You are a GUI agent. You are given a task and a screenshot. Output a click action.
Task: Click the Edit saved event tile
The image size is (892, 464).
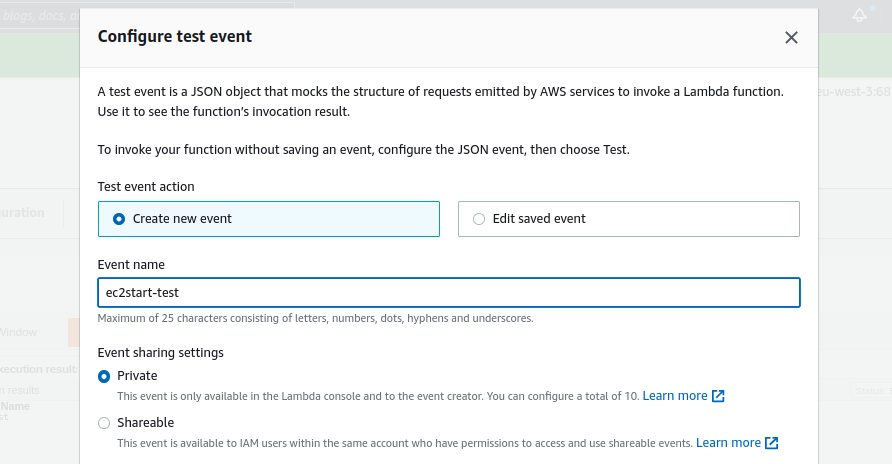point(629,219)
